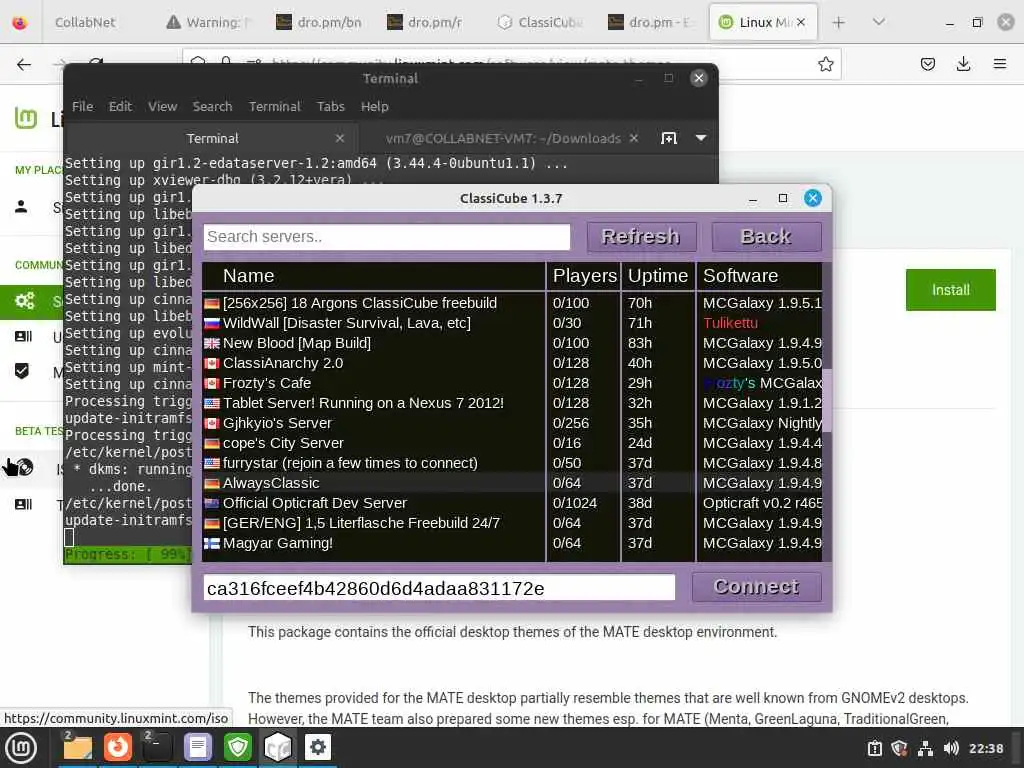The image size is (1024, 768).
Task: Bookmark this page with the star icon
Action: [x=825, y=64]
